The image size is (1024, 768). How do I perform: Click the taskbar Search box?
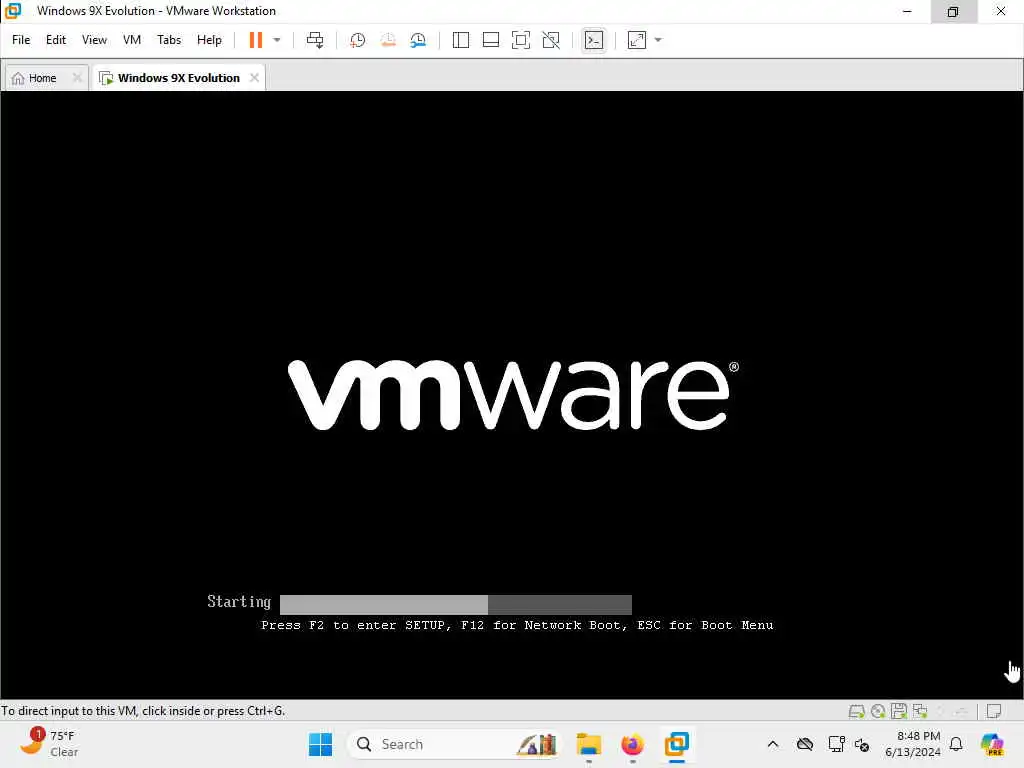click(x=455, y=744)
